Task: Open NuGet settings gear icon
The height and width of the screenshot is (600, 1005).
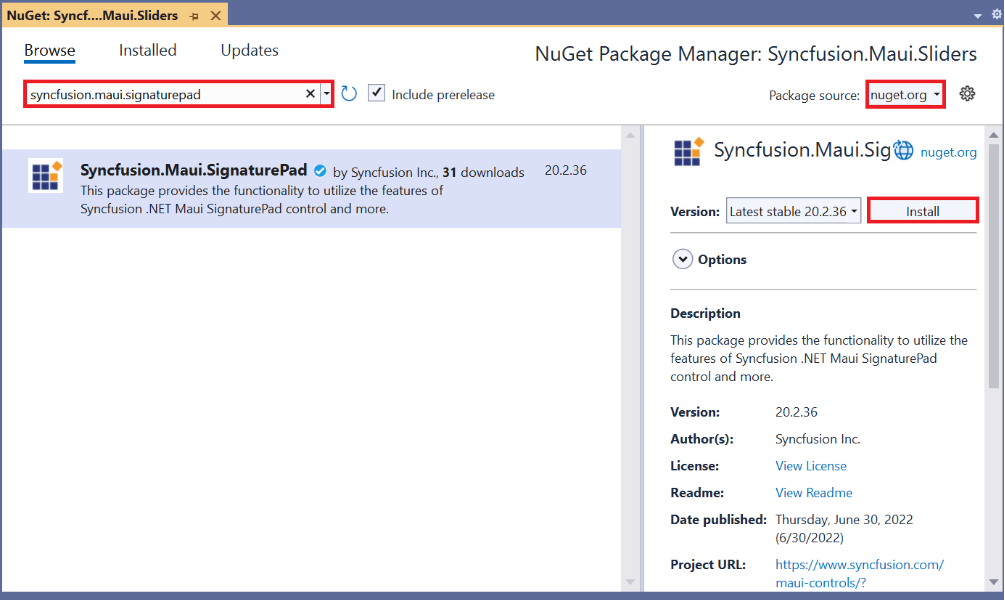Action: click(x=967, y=94)
